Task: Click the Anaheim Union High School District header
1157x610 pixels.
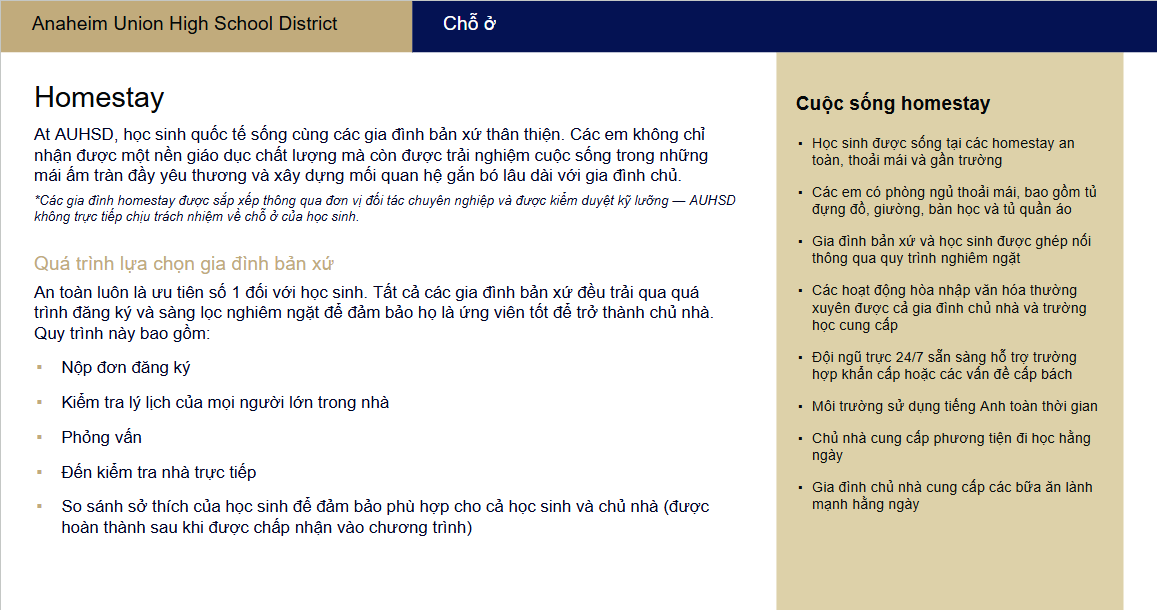Action: 185,24
